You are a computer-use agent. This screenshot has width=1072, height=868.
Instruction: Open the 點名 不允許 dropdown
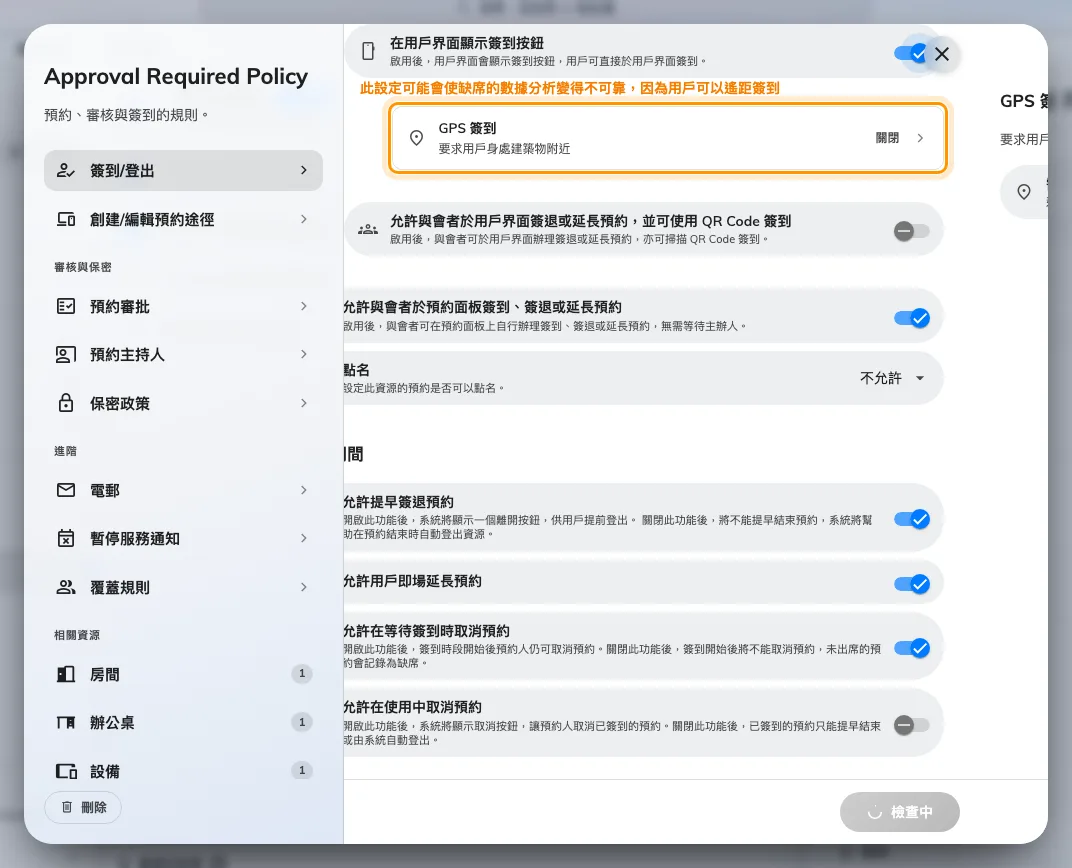point(893,378)
